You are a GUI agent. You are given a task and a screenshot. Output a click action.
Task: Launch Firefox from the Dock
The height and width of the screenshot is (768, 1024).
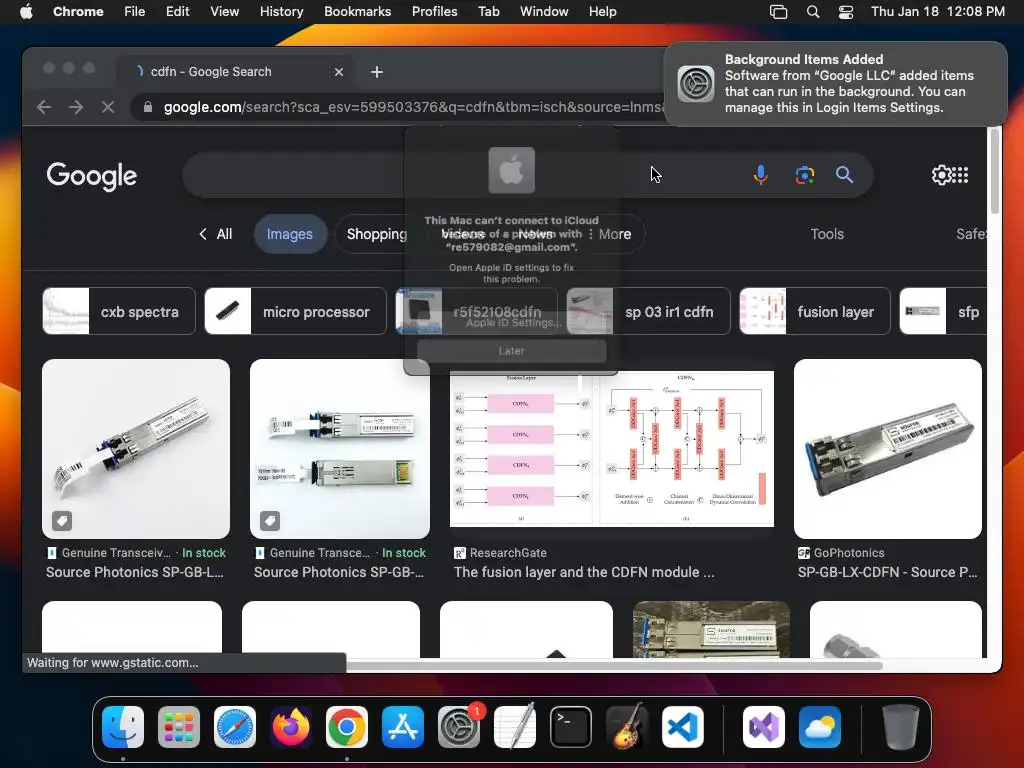click(291, 727)
